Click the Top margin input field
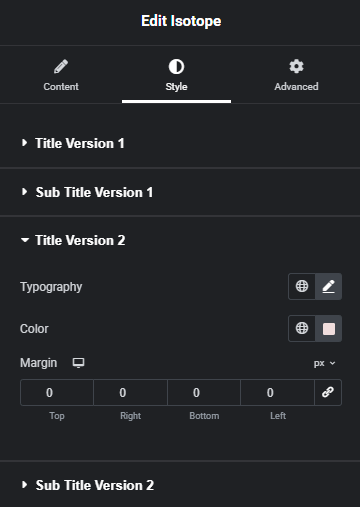The width and height of the screenshot is (360, 507). point(57,392)
